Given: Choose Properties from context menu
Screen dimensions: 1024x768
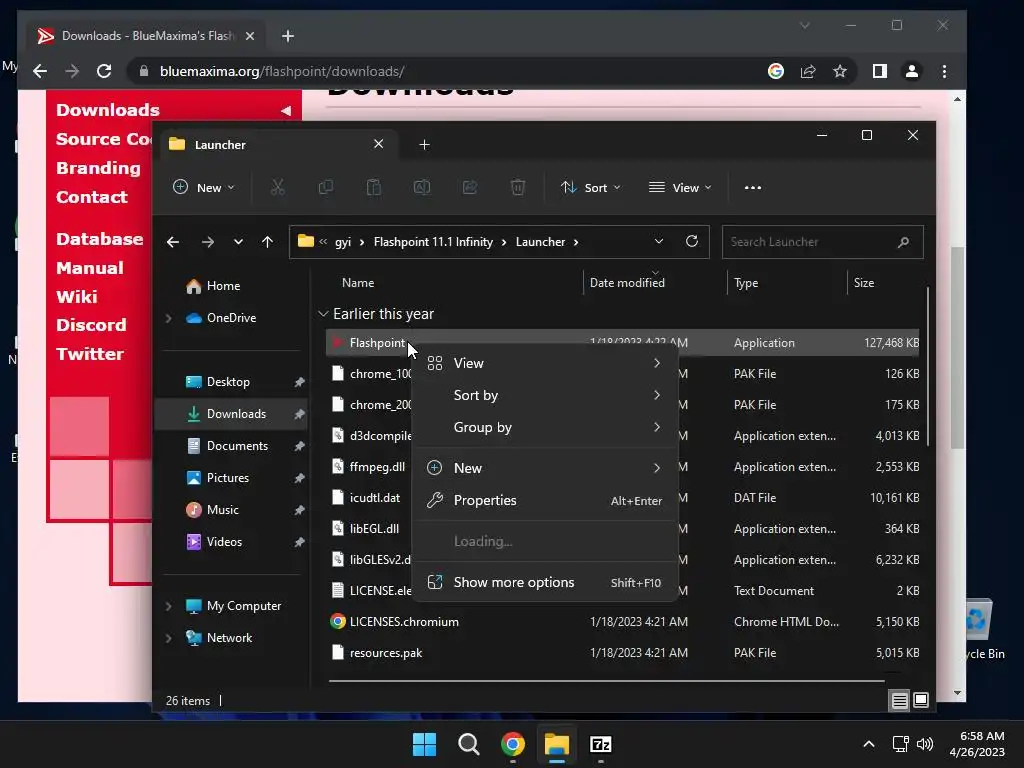Looking at the screenshot, I should (545, 500).
